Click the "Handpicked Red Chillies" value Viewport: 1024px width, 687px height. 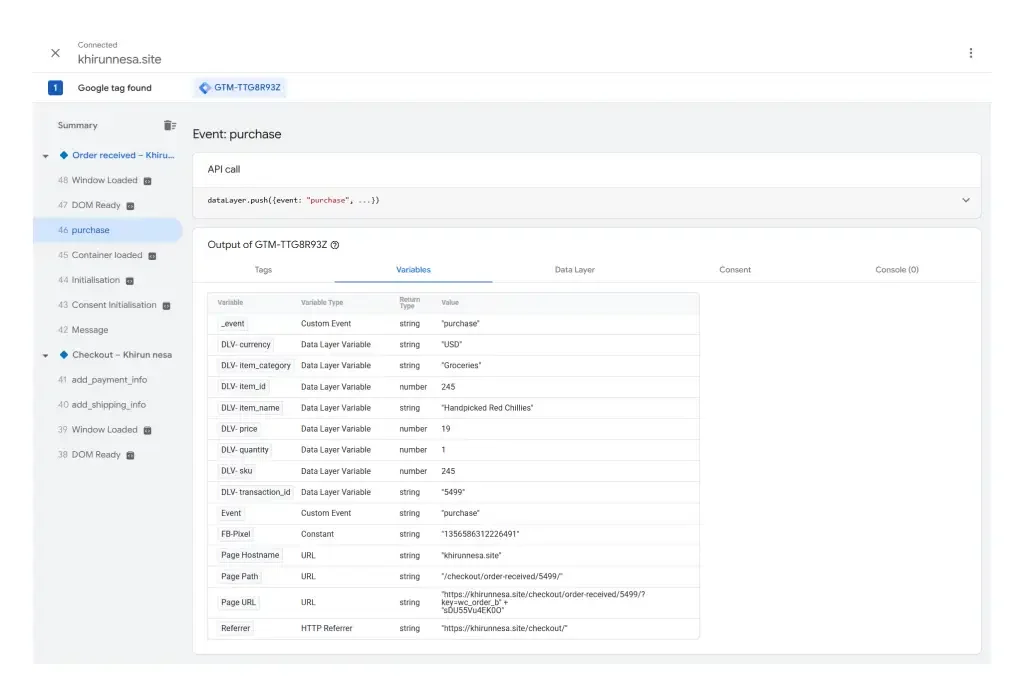pyautogui.click(x=487, y=408)
